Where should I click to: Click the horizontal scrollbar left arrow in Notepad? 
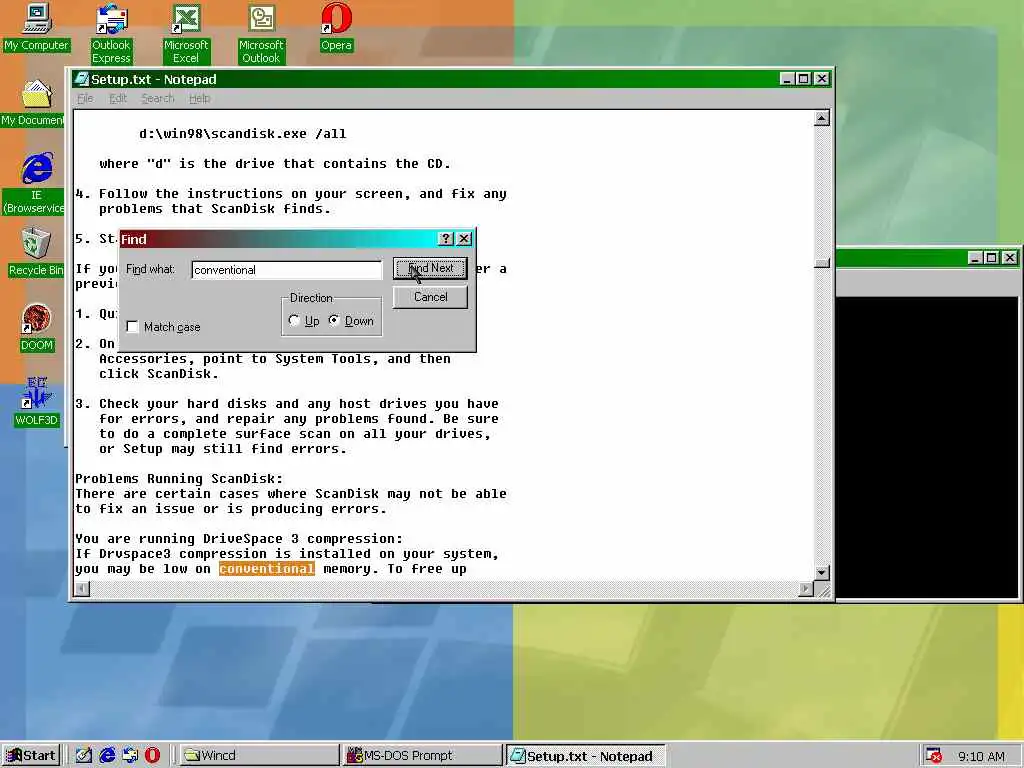point(82,589)
